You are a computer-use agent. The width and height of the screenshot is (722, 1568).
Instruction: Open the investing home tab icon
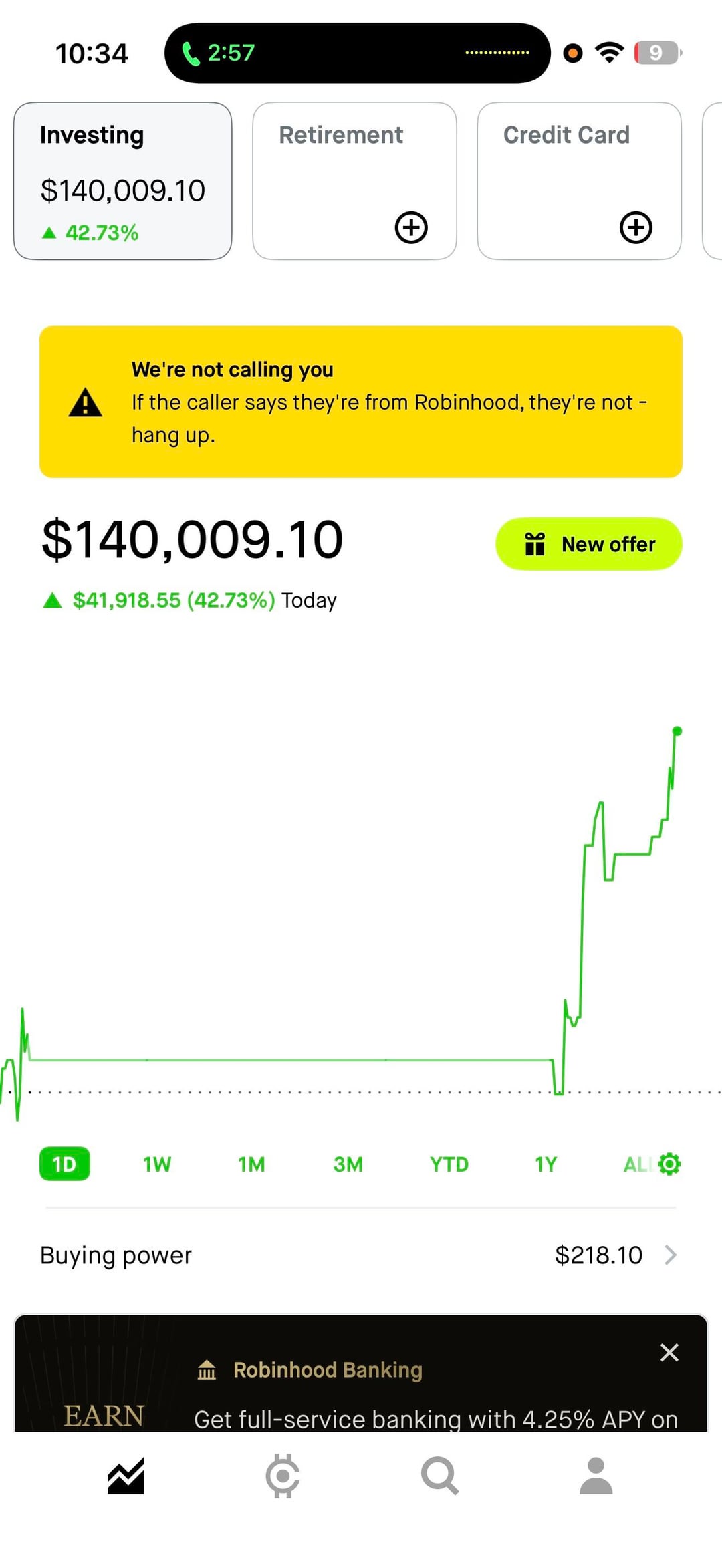pos(126,1476)
